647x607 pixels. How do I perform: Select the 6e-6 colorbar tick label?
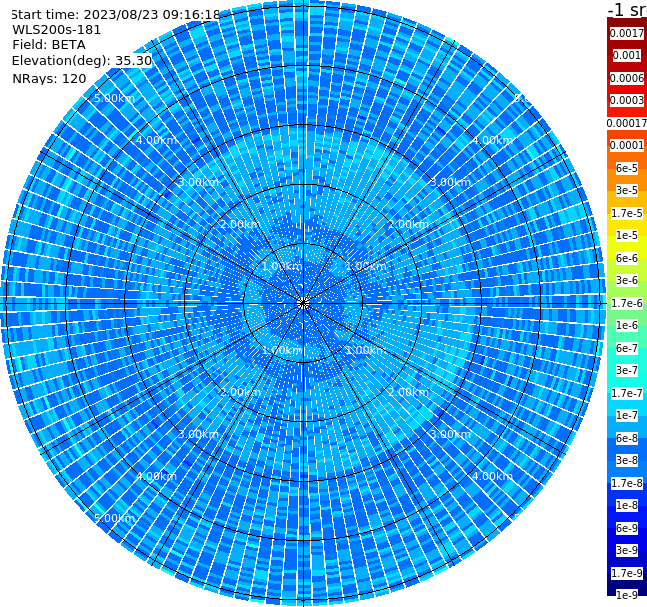pos(627,258)
